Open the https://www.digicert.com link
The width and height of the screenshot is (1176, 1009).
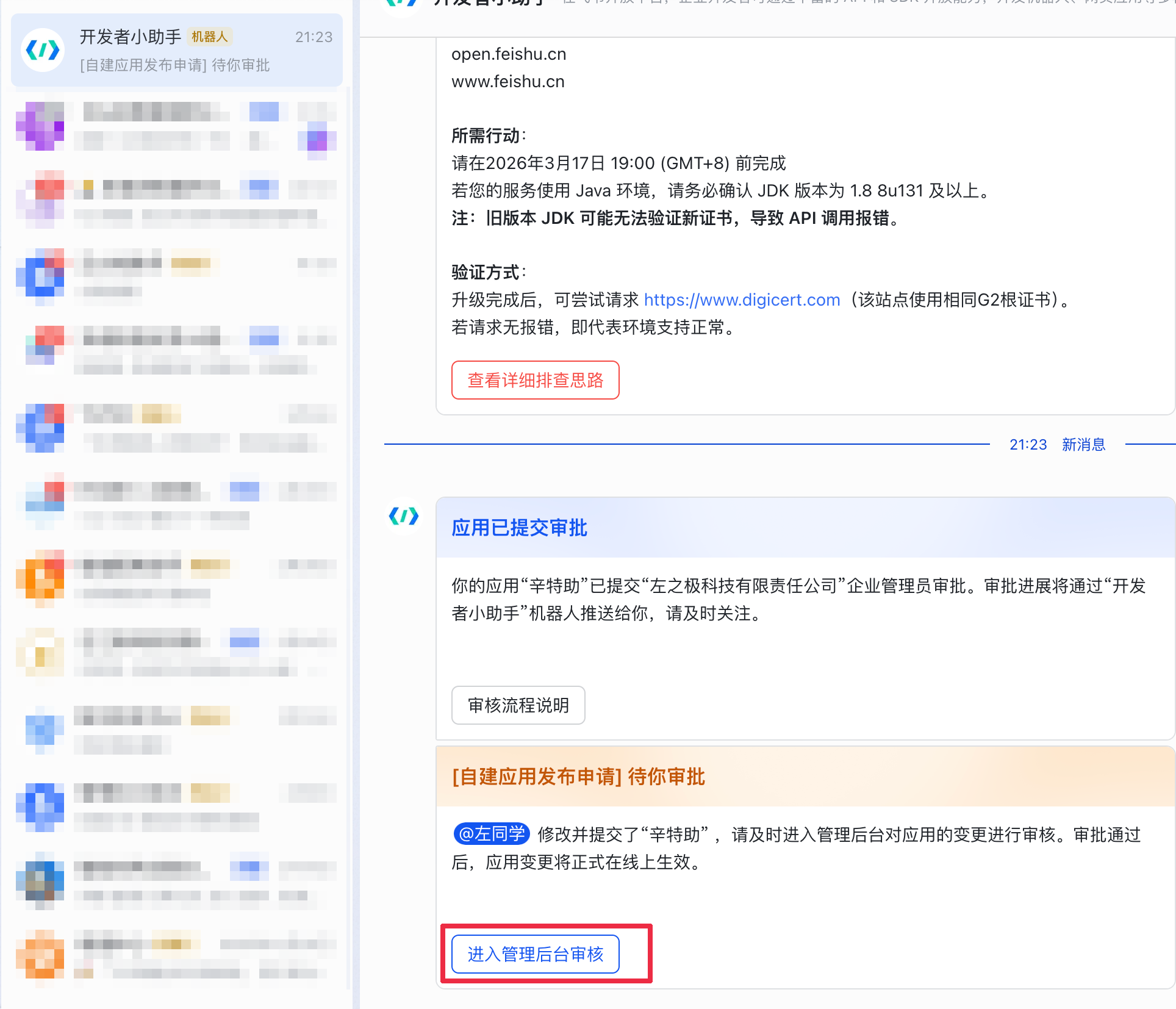[742, 300]
